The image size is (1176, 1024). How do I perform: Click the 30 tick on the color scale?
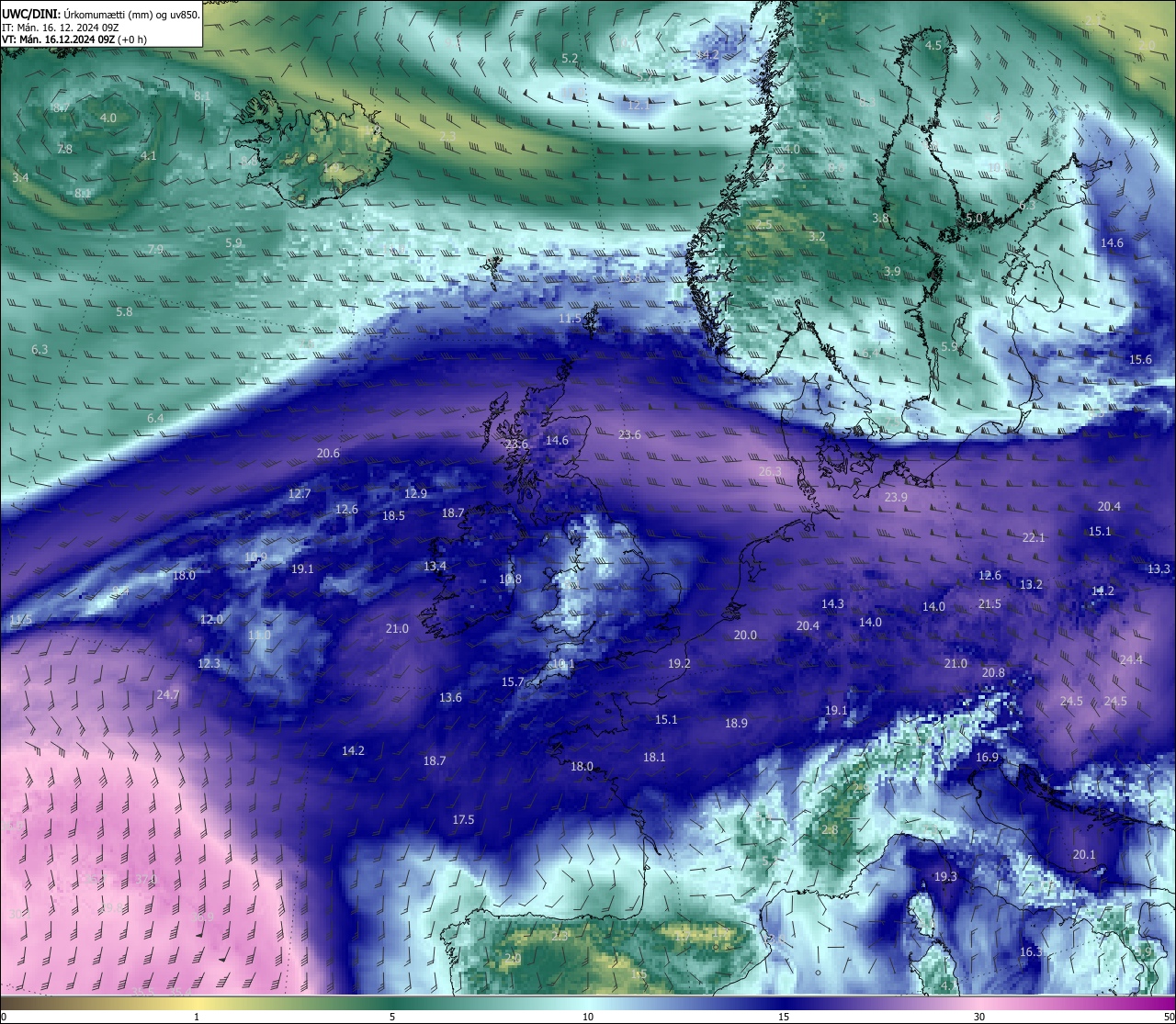(979, 1017)
